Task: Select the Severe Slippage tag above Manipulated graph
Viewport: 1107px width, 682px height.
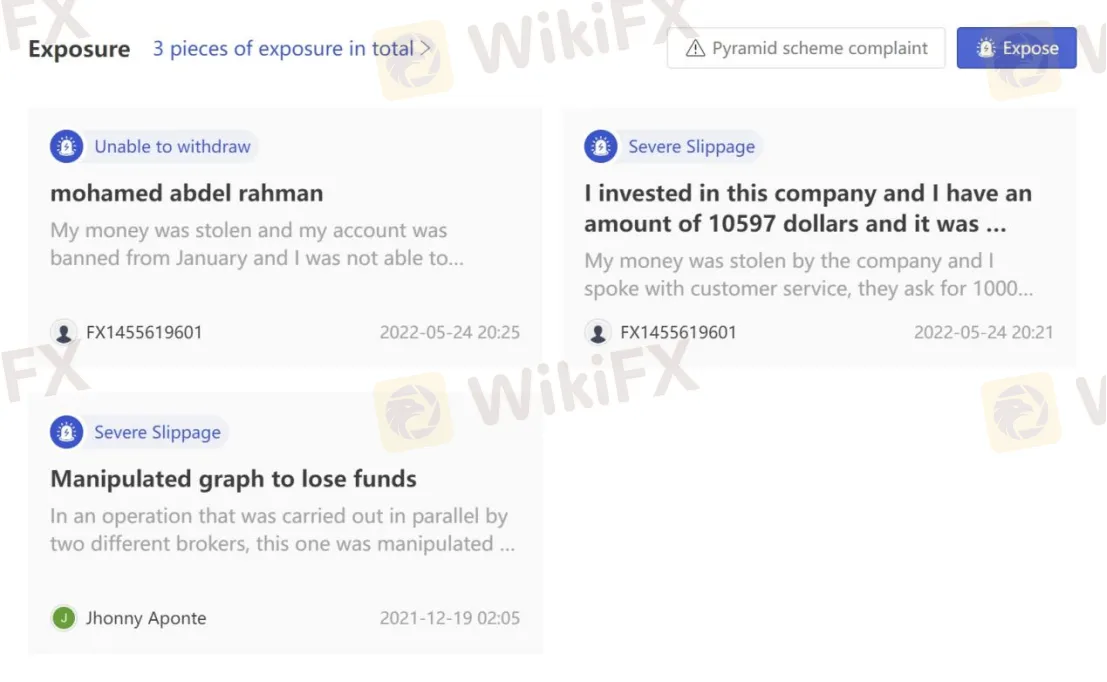Action: pos(157,433)
